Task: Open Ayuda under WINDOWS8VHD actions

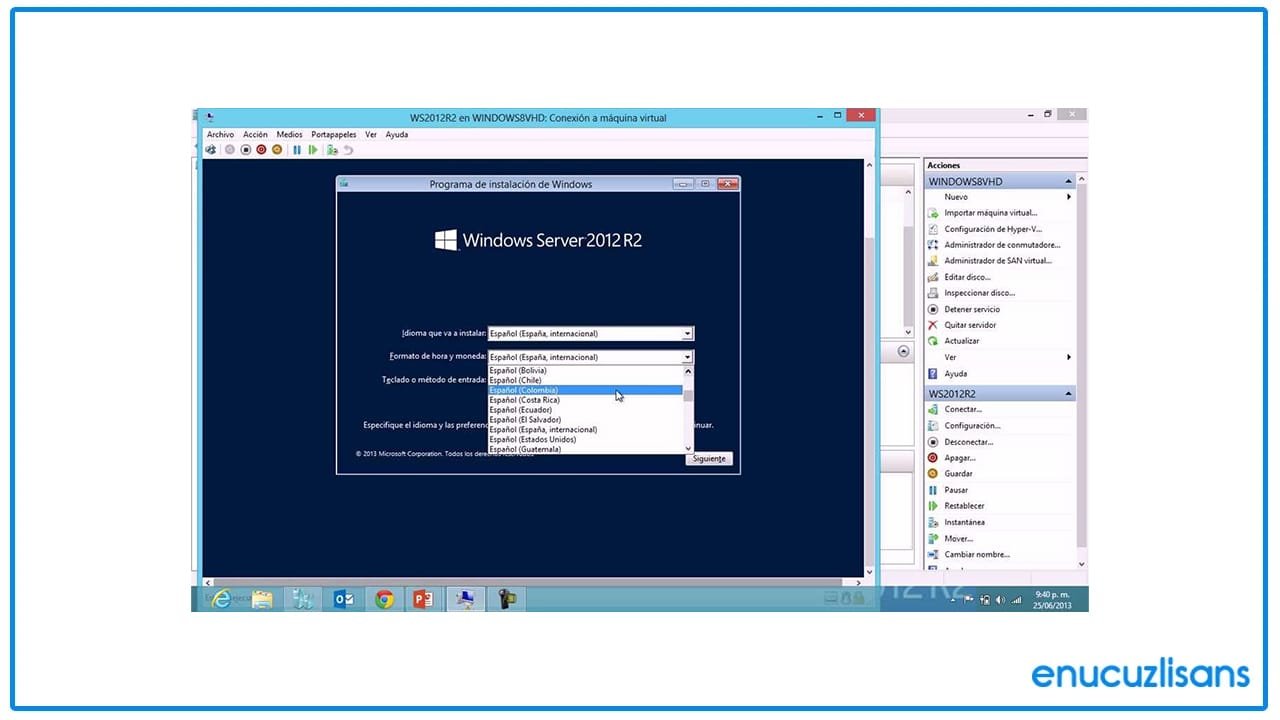Action: point(955,374)
